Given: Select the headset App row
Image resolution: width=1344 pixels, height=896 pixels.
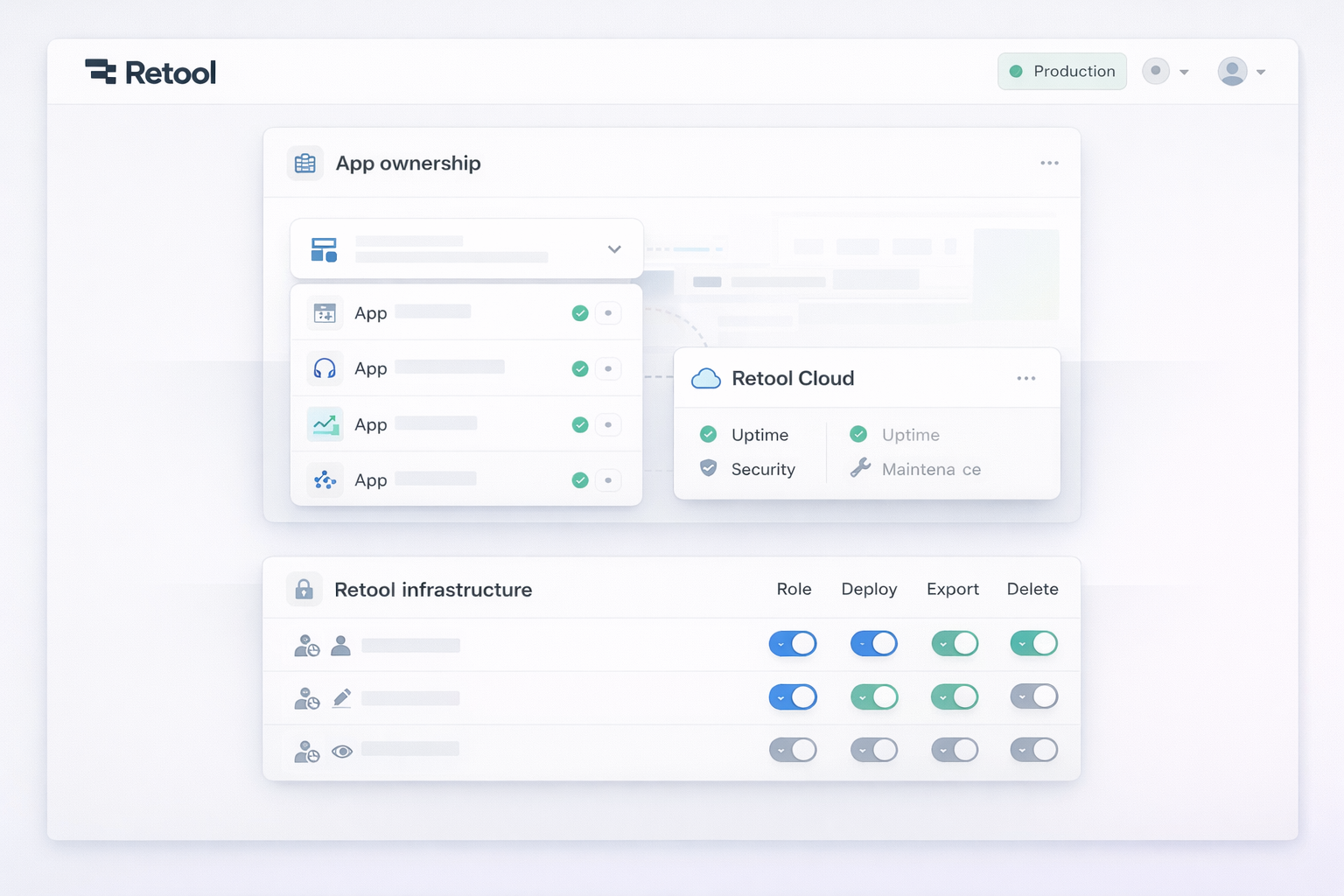Looking at the screenshot, I should [466, 368].
